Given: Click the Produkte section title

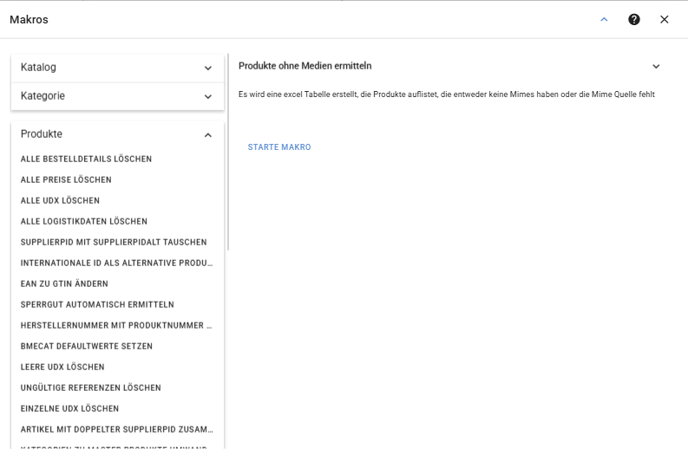Looking at the screenshot, I should pos(41,134).
